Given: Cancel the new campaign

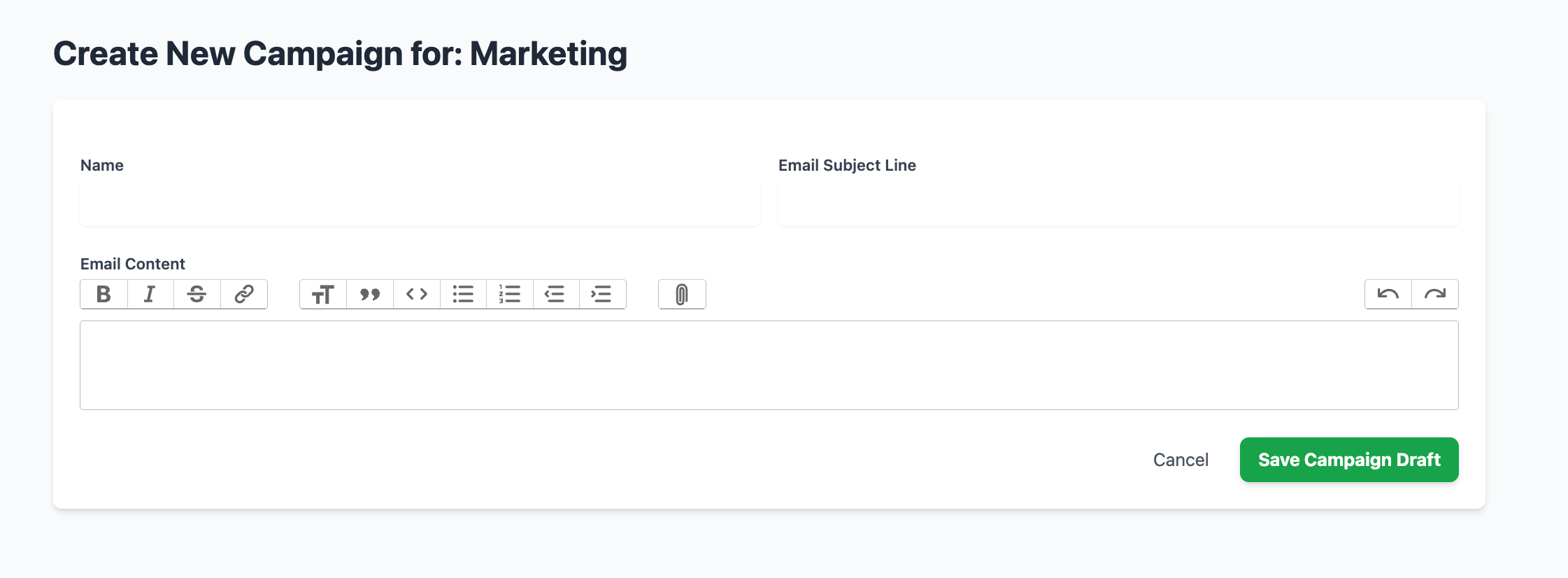Looking at the screenshot, I should [x=1181, y=460].
